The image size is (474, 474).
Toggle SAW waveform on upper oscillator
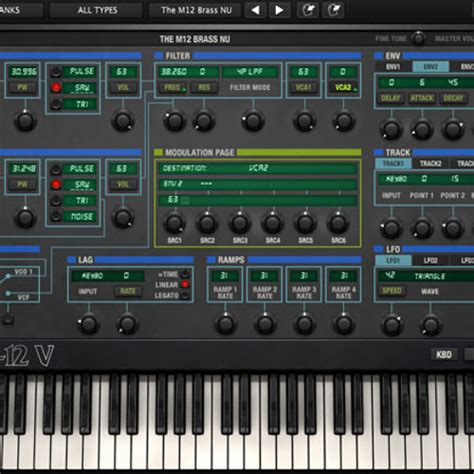56,87
